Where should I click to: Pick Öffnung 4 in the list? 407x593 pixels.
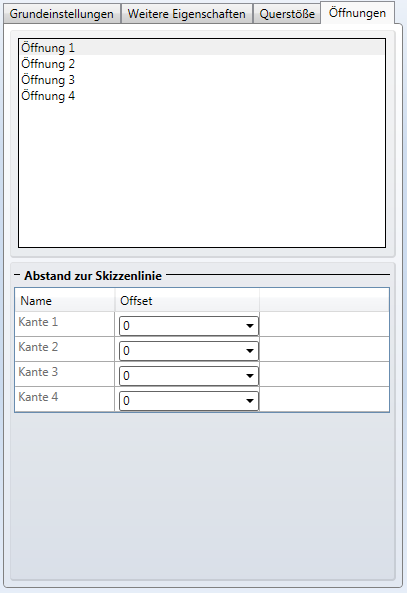(202, 96)
